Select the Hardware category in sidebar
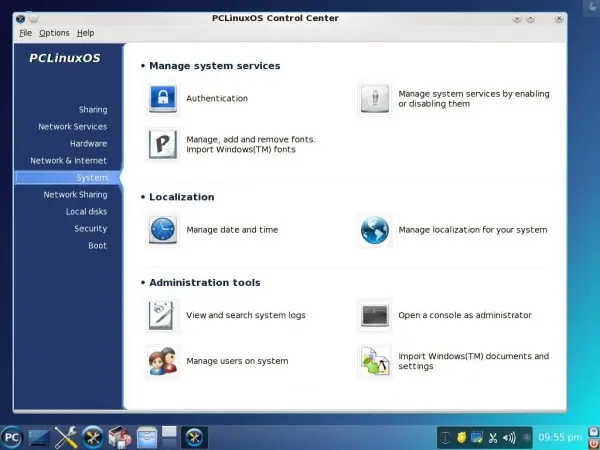This screenshot has height=450, width=600. 88,144
